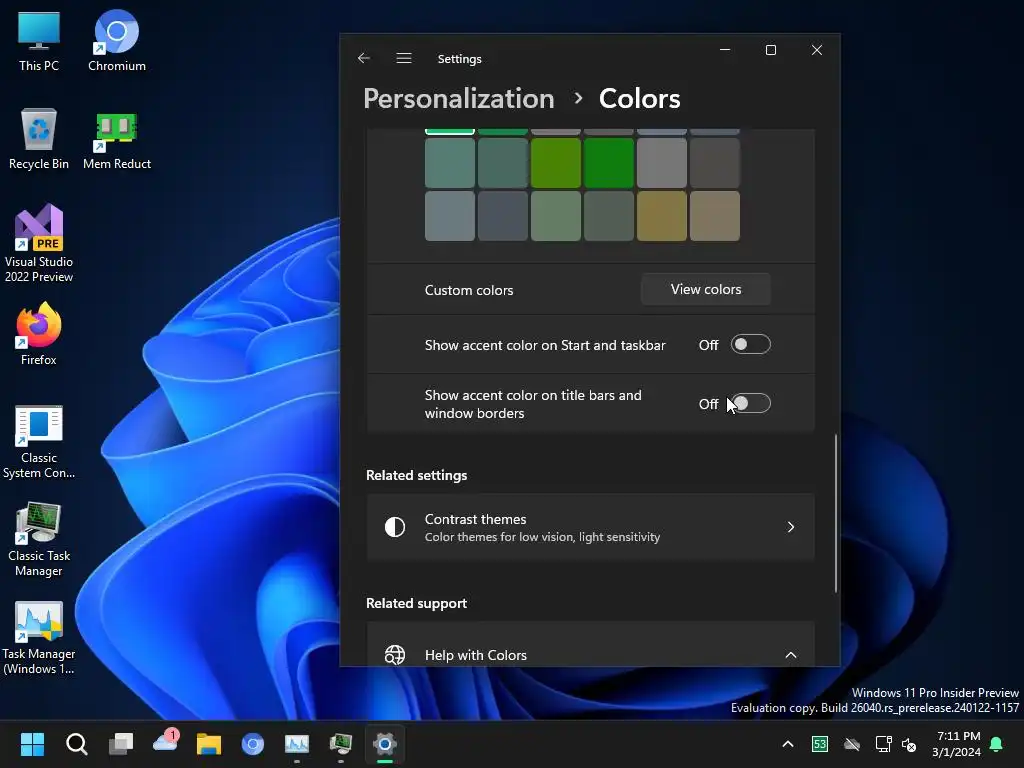
Task: Click the Settings window scrollbar
Action: click(x=836, y=513)
